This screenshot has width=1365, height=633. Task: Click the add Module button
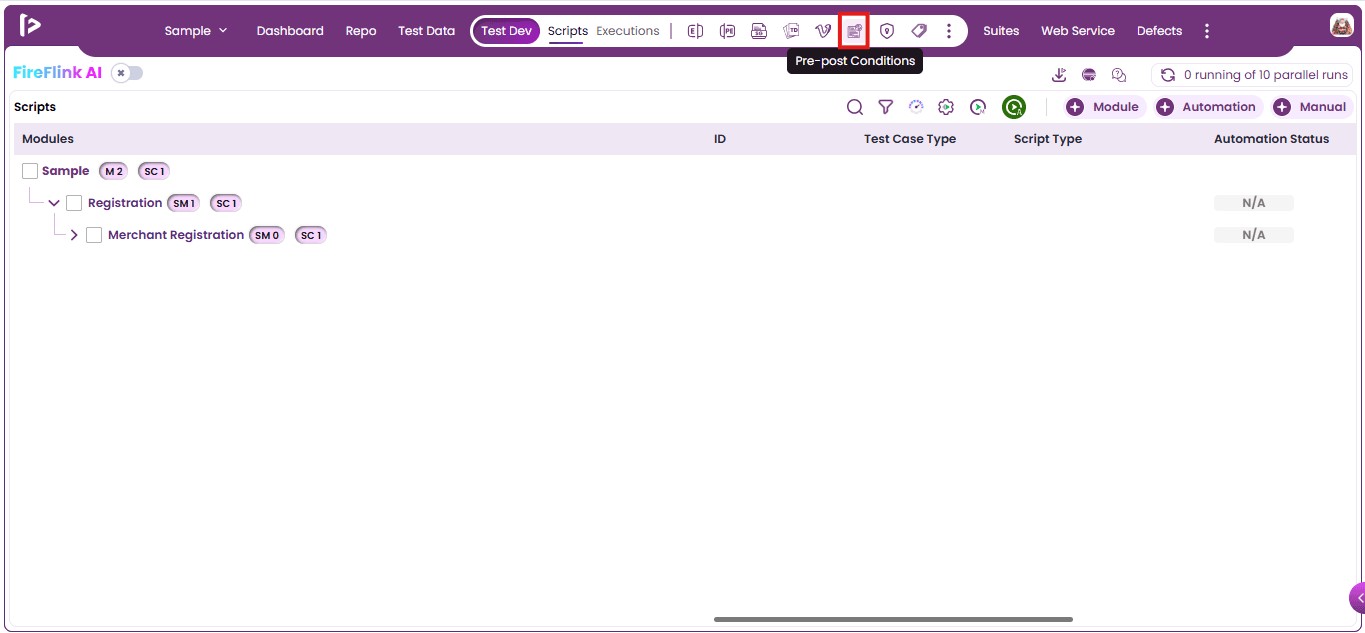pyautogui.click(x=1104, y=107)
